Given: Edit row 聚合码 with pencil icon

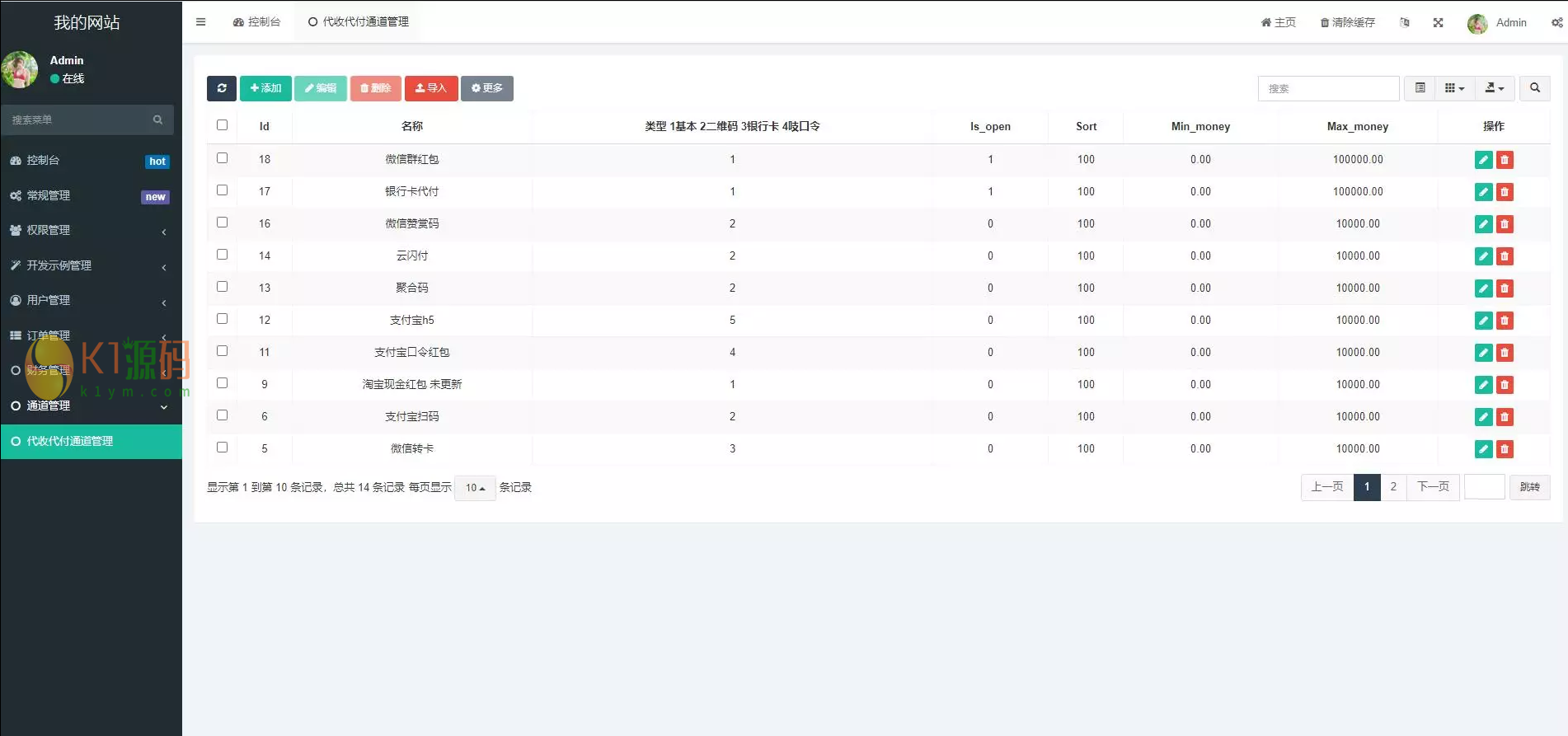Looking at the screenshot, I should 1483,288.
